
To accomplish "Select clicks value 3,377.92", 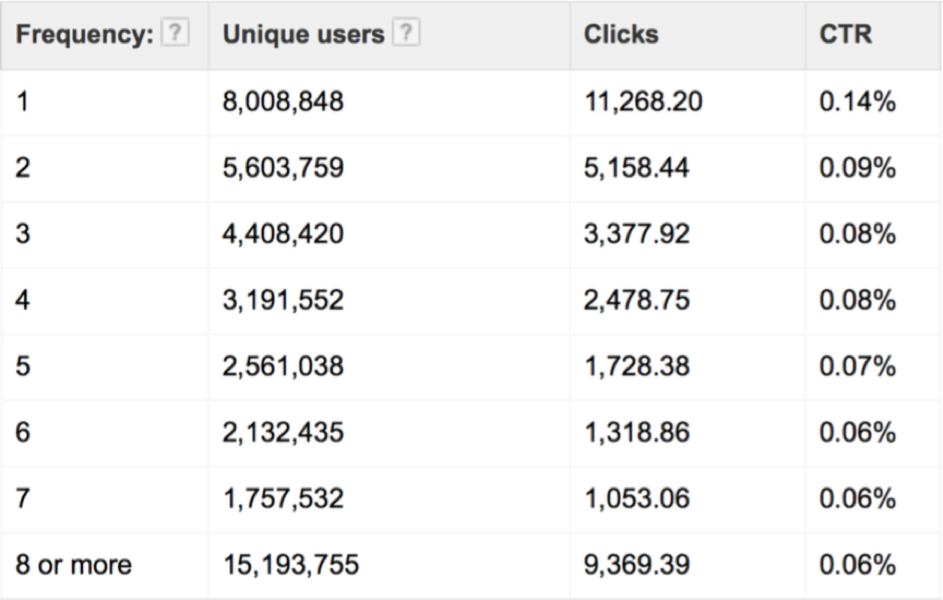I will [x=636, y=233].
